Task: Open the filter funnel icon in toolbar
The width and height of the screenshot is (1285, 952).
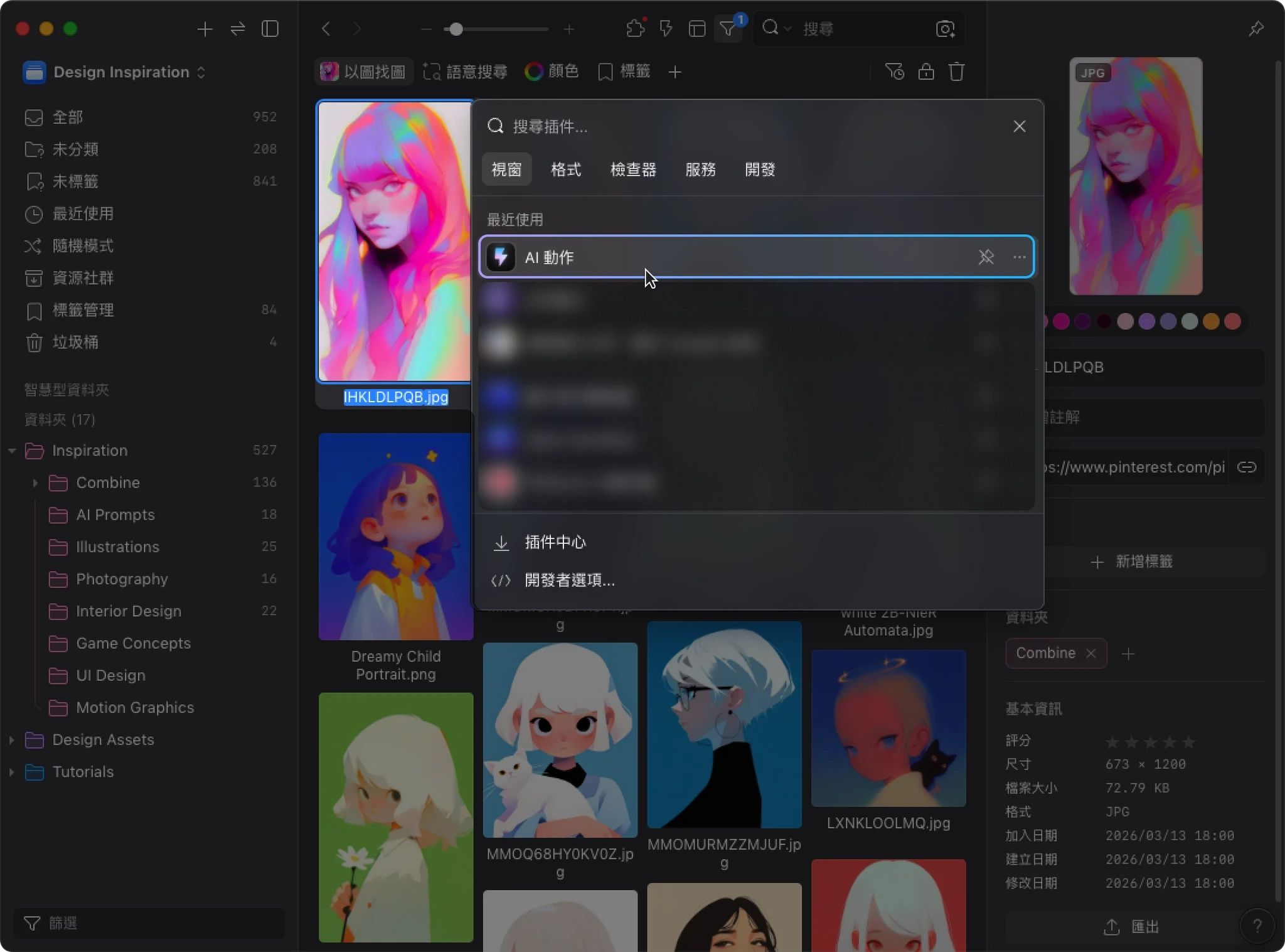Action: (728, 29)
